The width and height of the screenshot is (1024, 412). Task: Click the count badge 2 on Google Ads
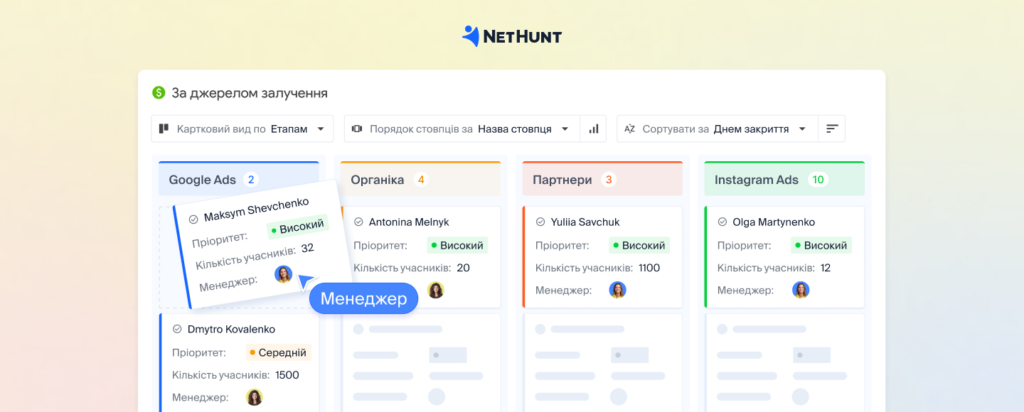click(x=251, y=180)
